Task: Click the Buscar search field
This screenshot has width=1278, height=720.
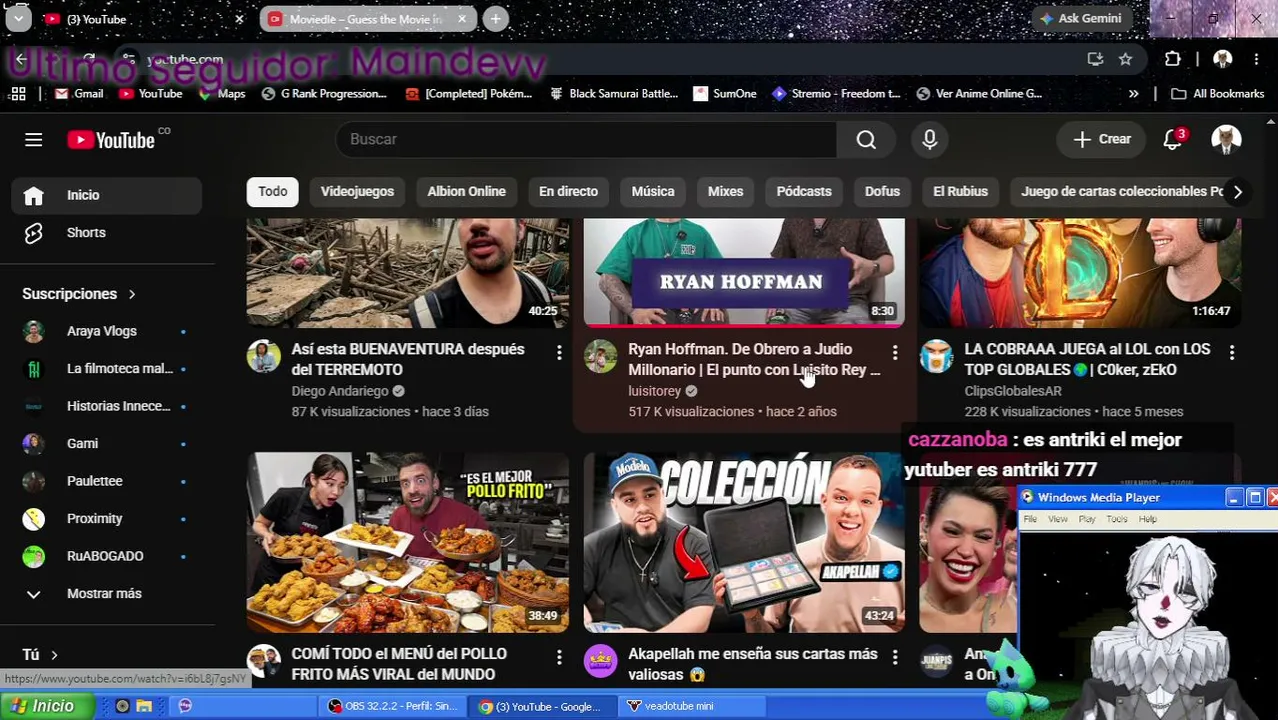Action: (587, 139)
